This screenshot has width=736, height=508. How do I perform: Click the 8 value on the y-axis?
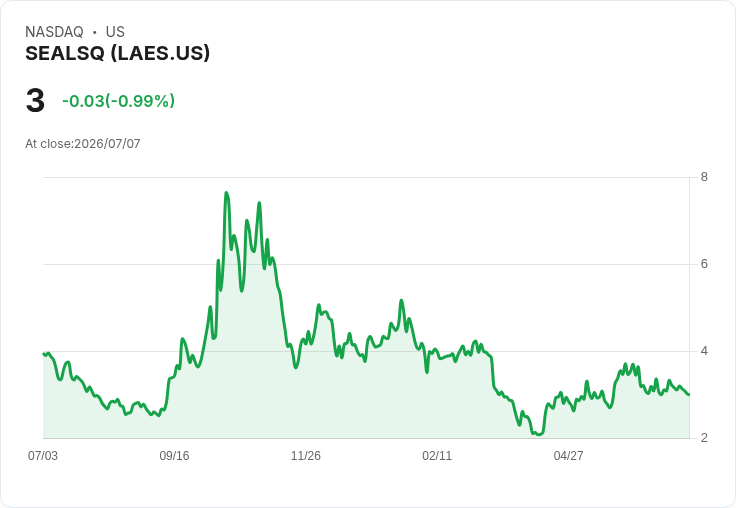pos(704,177)
